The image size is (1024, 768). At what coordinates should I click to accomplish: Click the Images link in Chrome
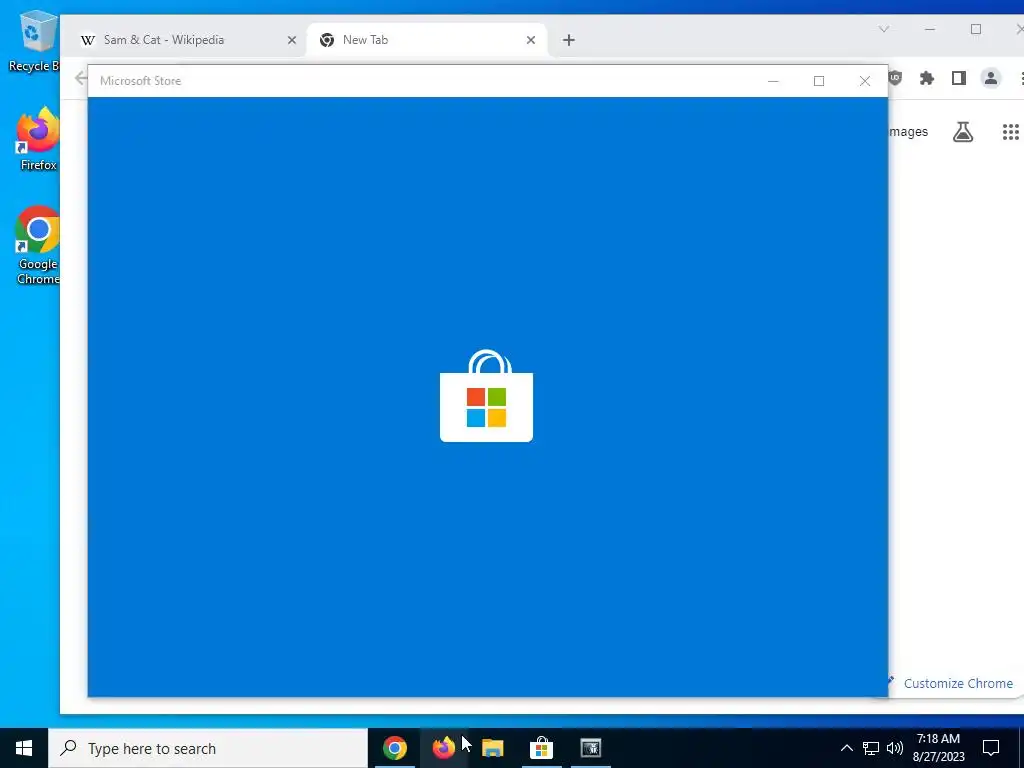pos(908,132)
